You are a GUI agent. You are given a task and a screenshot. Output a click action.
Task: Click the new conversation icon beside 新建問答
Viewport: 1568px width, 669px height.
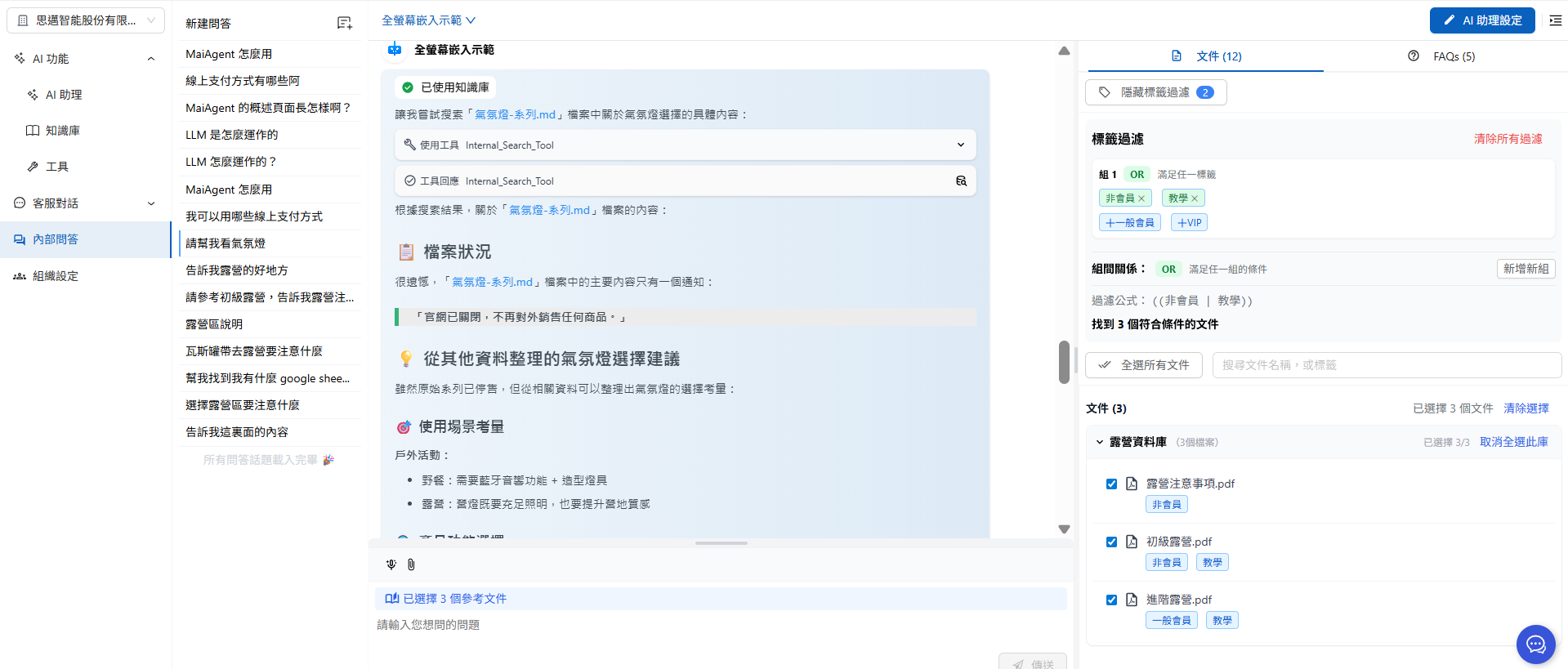pos(345,24)
